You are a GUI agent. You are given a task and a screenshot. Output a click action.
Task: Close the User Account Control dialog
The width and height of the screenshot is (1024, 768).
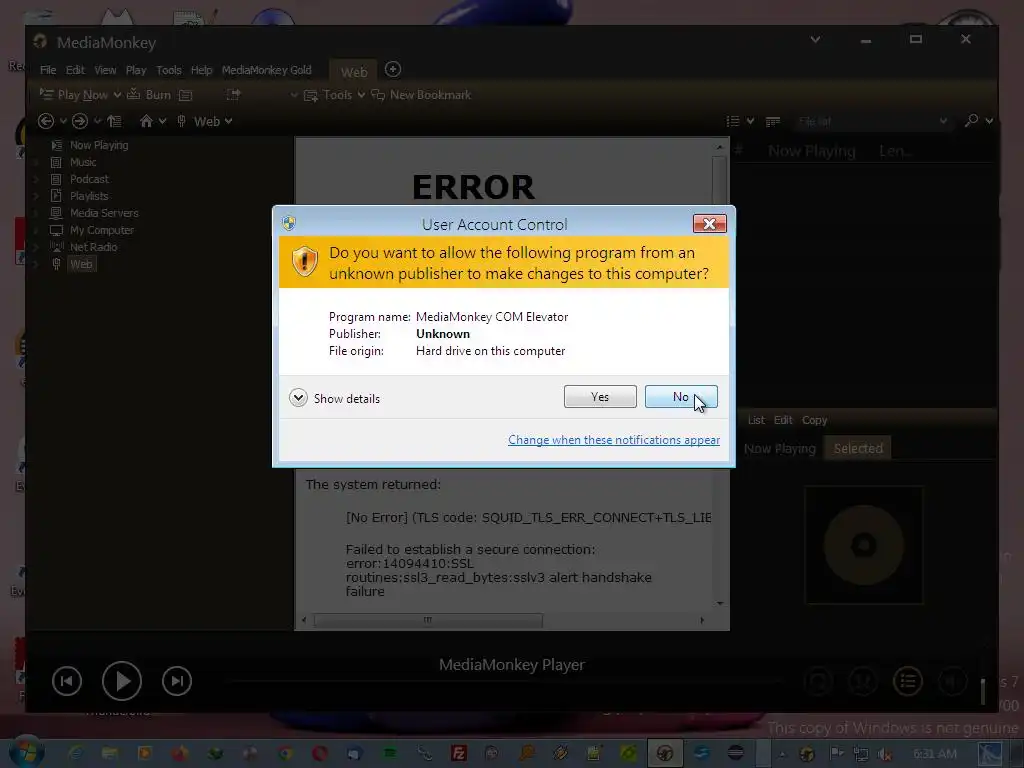[709, 224]
